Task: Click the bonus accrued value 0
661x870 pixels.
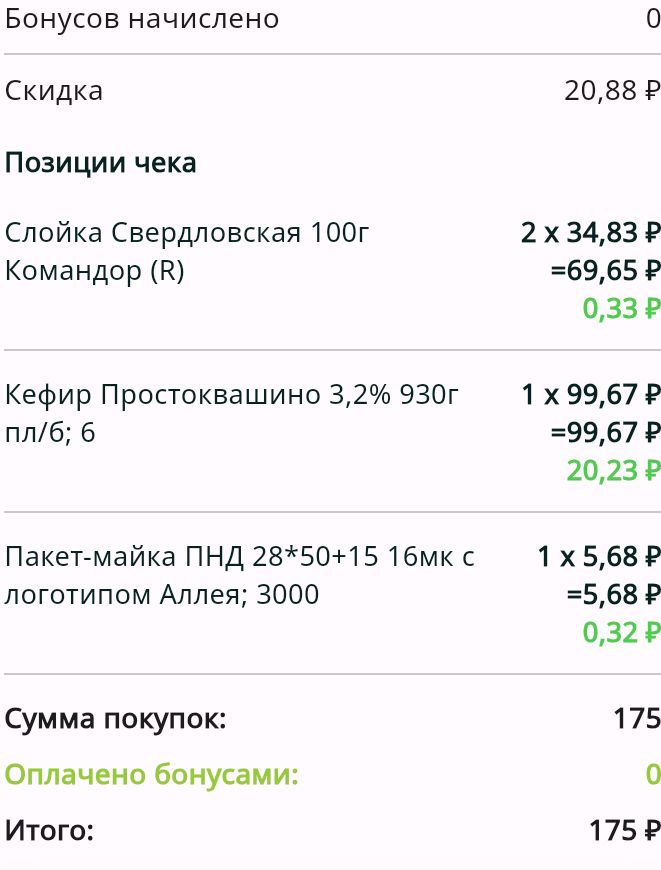Action: tap(653, 19)
